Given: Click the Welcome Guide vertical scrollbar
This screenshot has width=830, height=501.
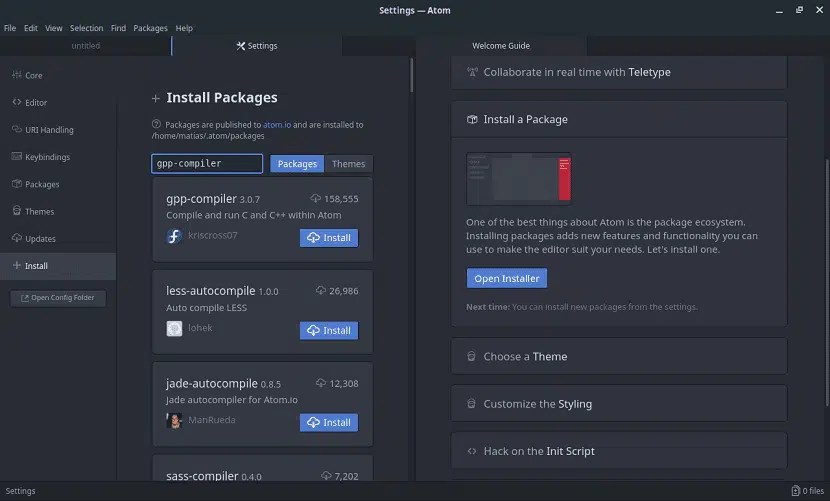Looking at the screenshot, I should pos(826,282).
